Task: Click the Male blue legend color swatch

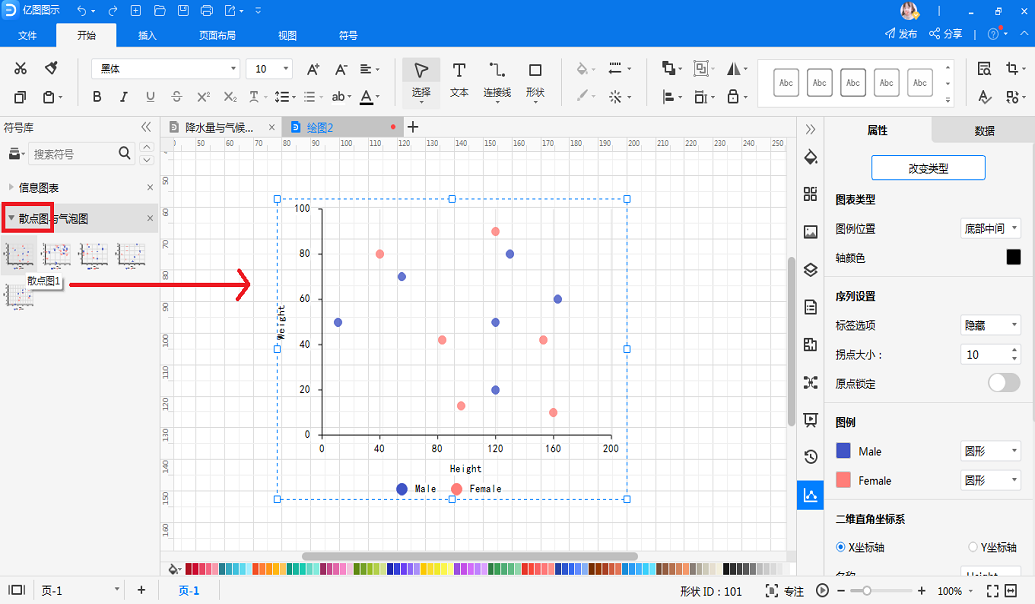Action: click(x=843, y=451)
